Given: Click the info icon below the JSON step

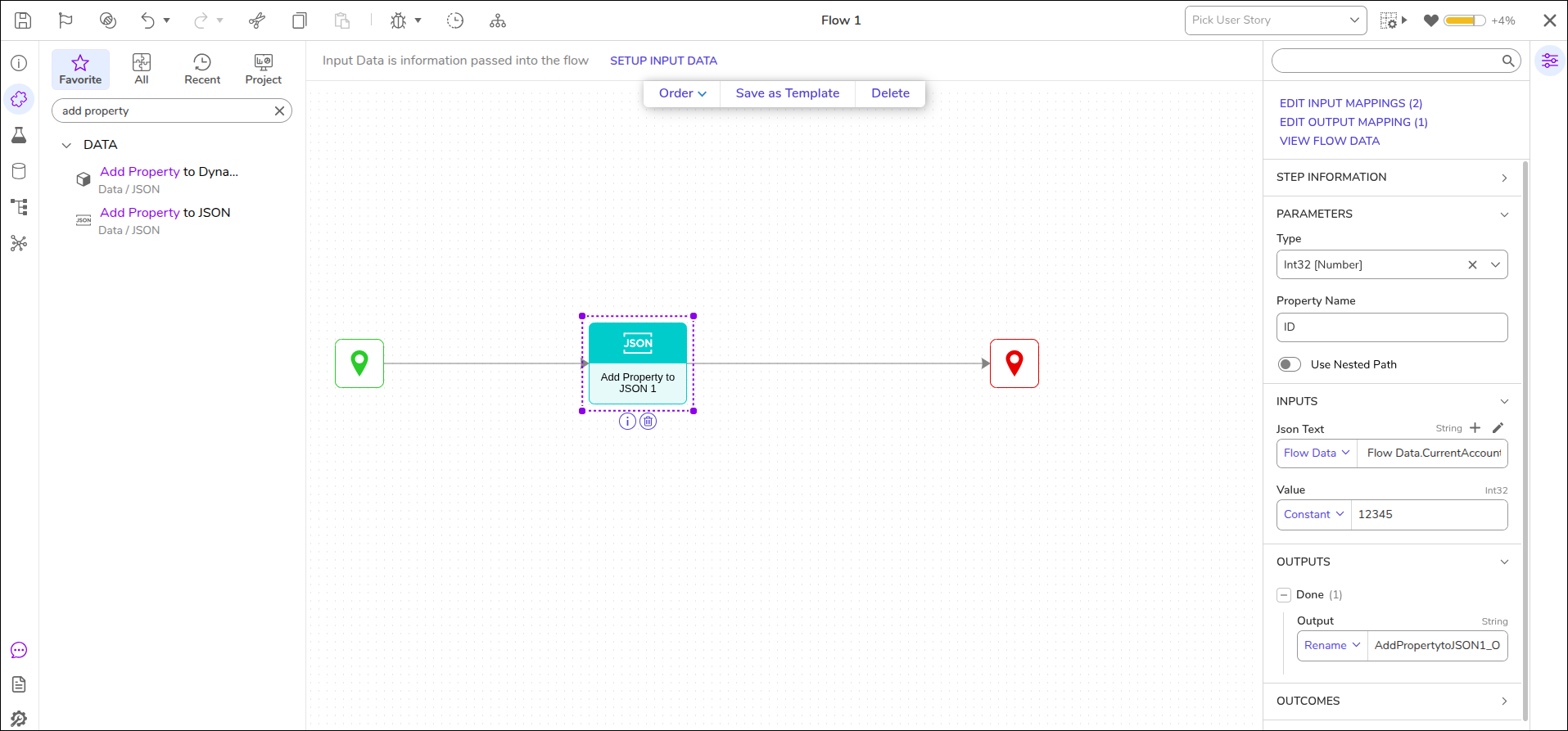Looking at the screenshot, I should [627, 422].
